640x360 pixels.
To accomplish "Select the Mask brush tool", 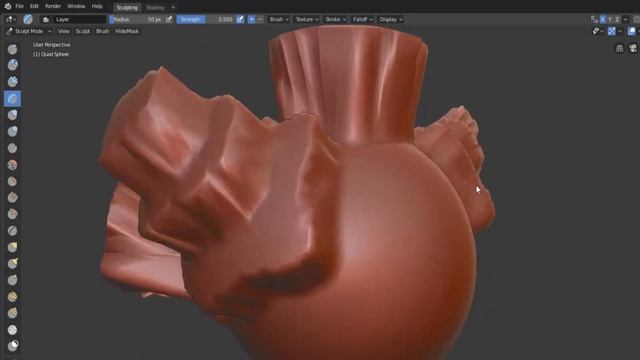I will (12, 346).
